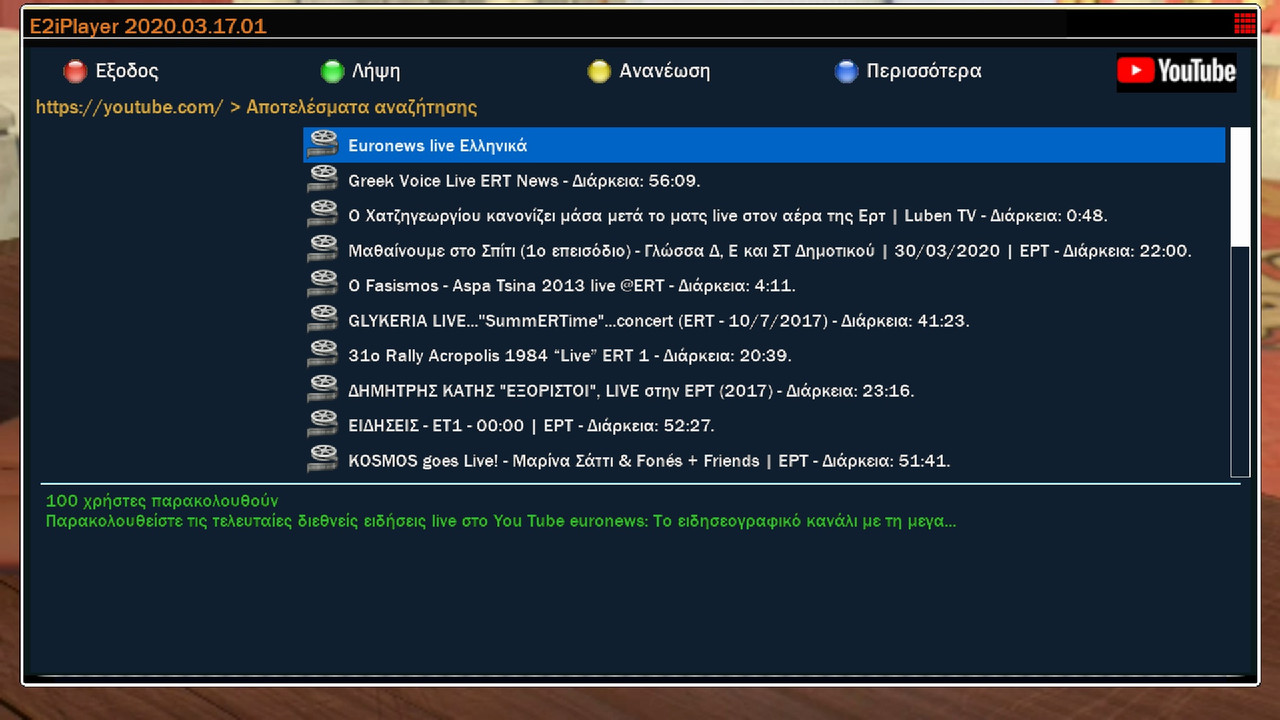Click film reel icon beside Greek Voice Live
Viewport: 1280px width, 720px height.
pyautogui.click(x=323, y=180)
